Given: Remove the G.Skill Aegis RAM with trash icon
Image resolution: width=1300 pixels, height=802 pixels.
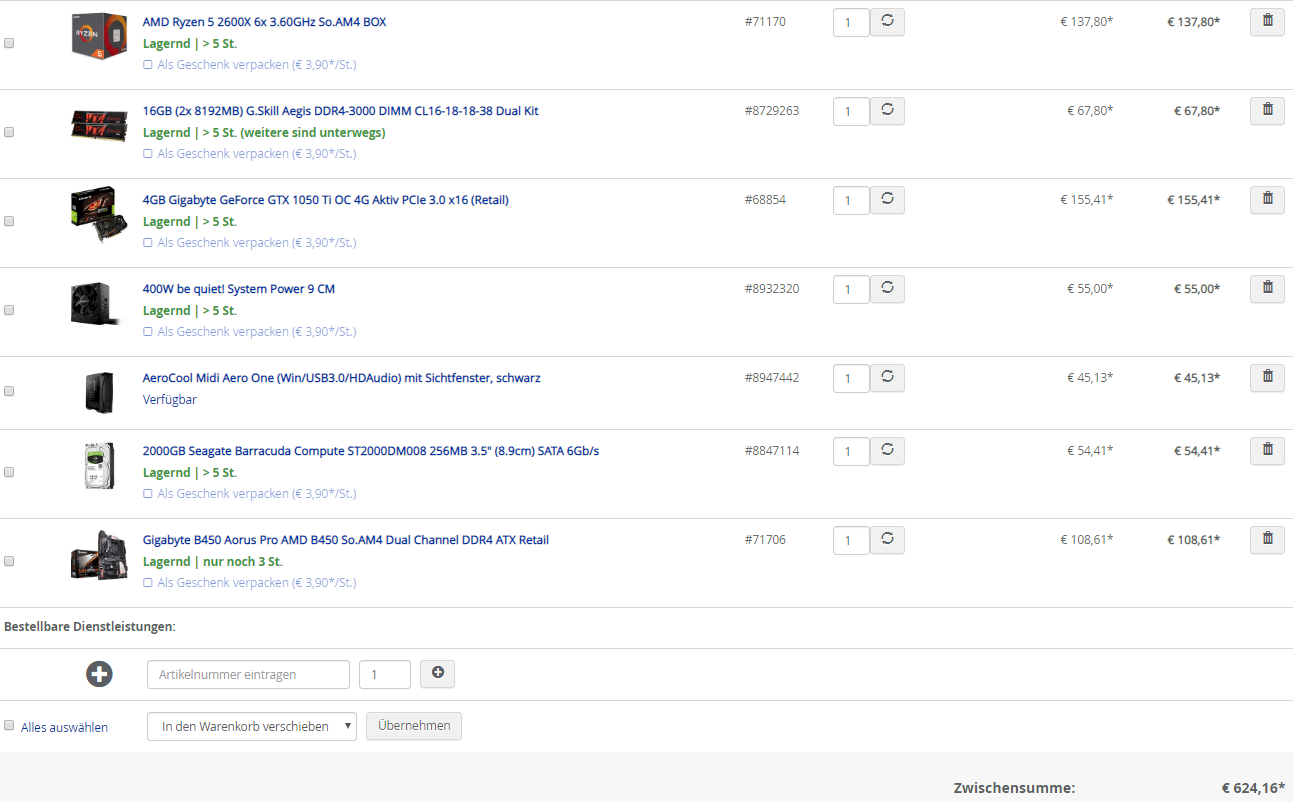Looking at the screenshot, I should 1267,111.
